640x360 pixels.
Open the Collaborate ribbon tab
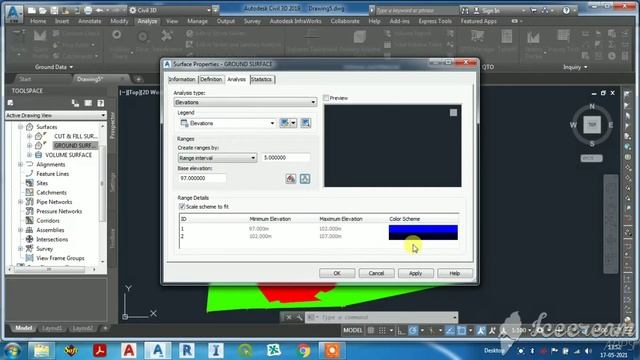coord(345,21)
